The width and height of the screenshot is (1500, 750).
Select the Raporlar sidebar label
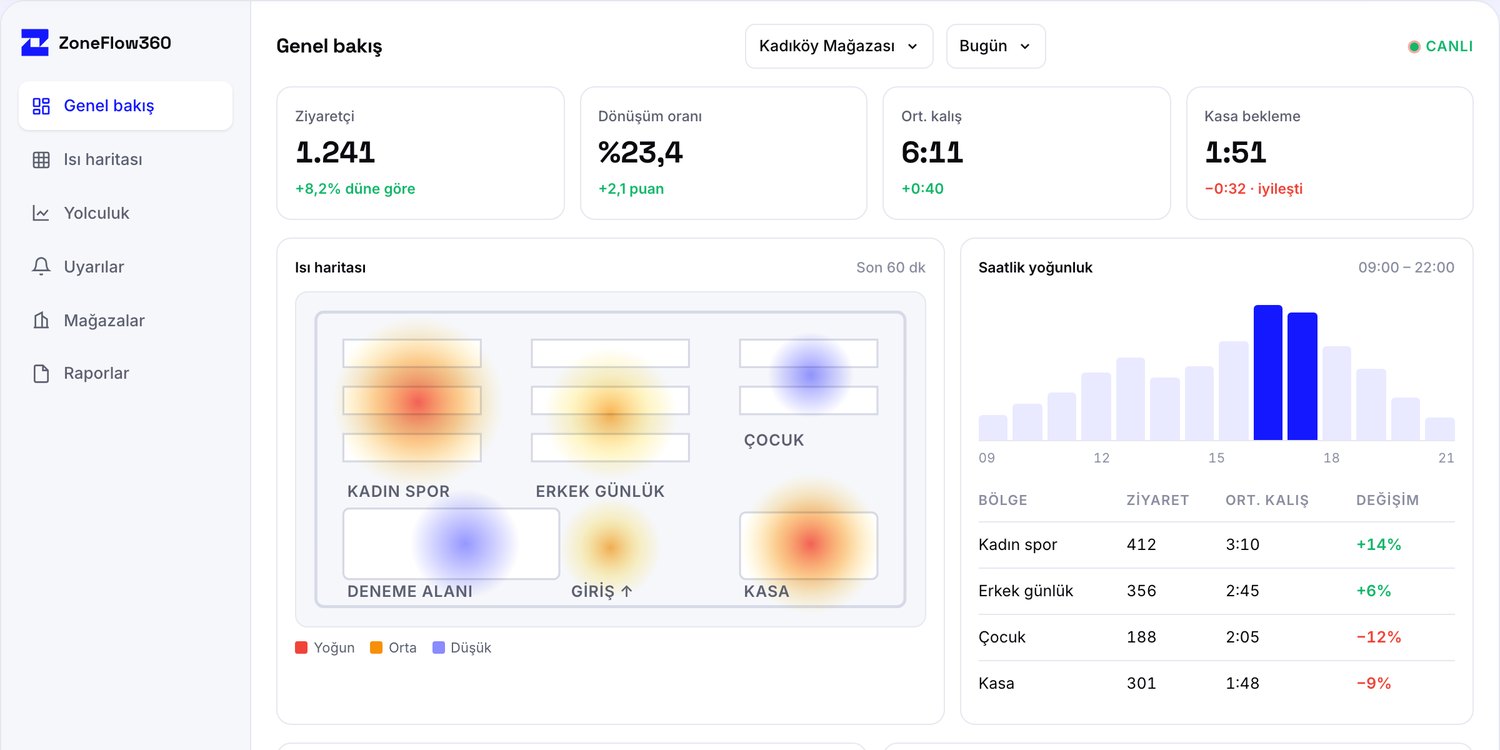tap(96, 373)
